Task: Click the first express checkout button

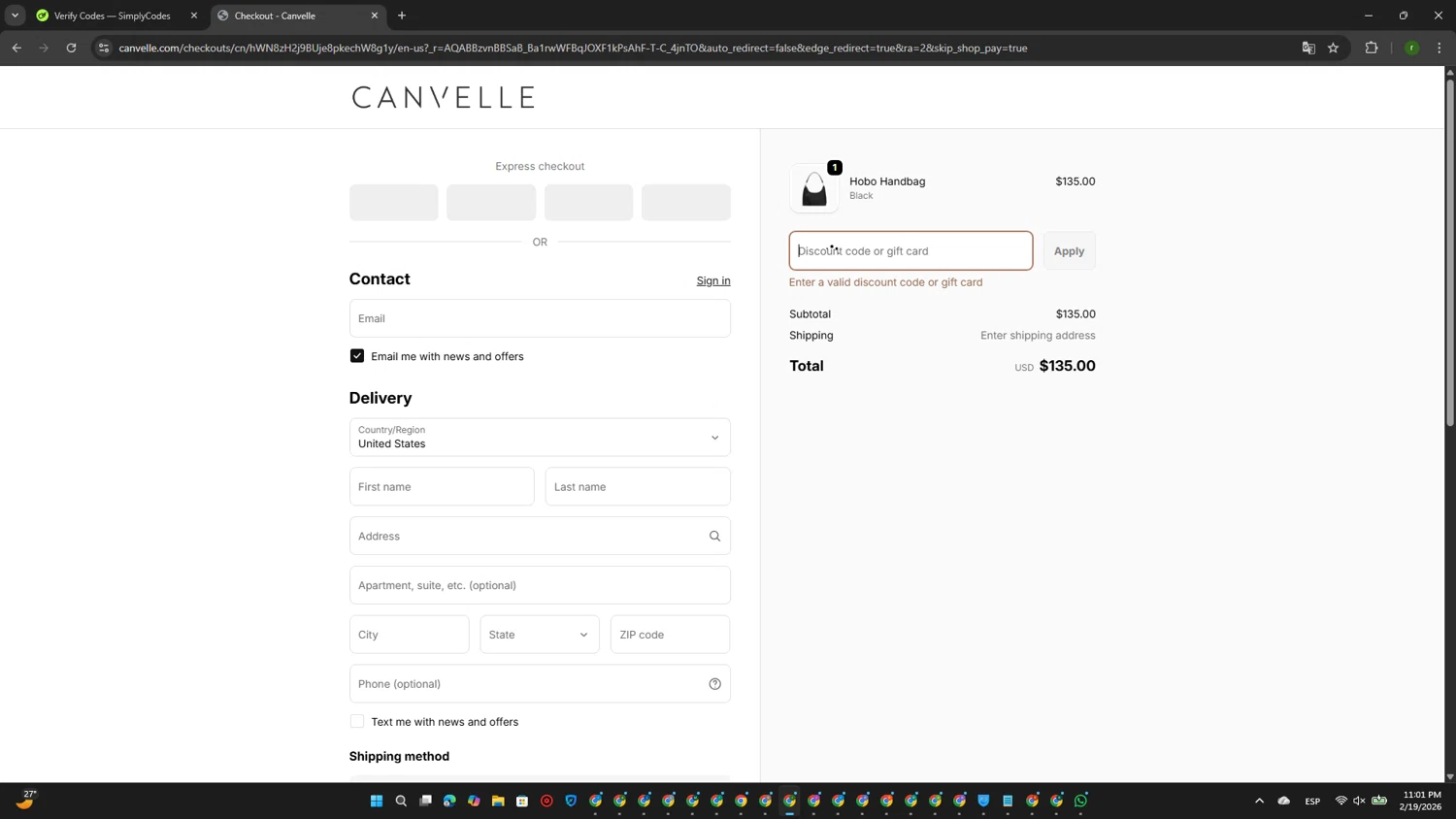Action: tap(393, 203)
